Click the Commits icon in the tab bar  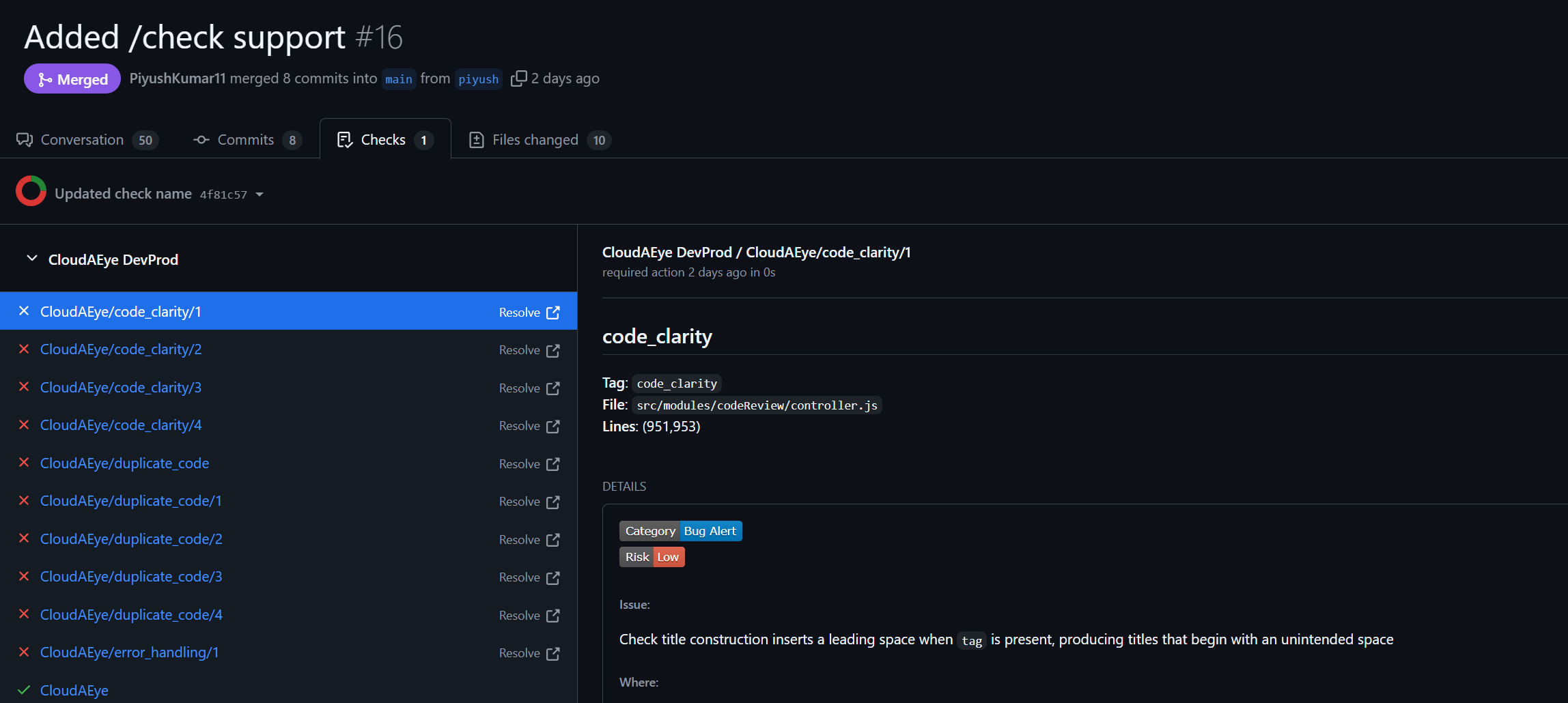tap(201, 139)
